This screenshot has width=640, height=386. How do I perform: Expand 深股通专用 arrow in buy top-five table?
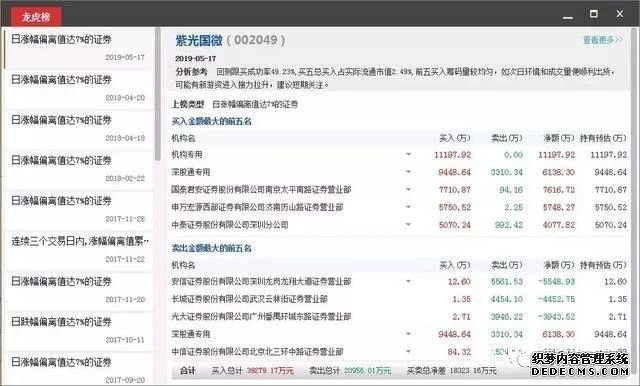pos(408,172)
